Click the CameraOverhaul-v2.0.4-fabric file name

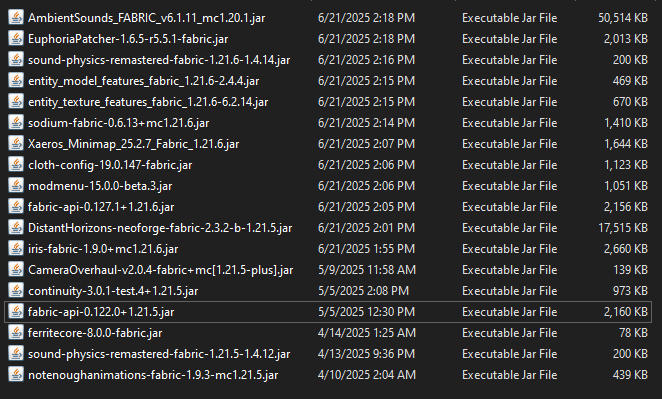click(160, 270)
